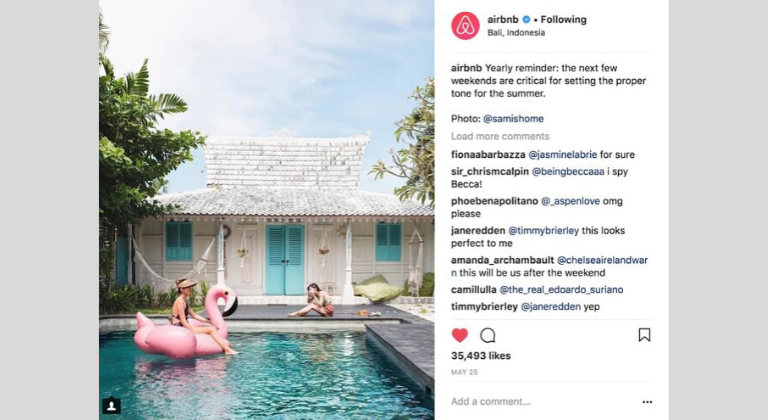Screen dimensions: 768x420
Task: Expand Load more comments
Action: coord(500,136)
